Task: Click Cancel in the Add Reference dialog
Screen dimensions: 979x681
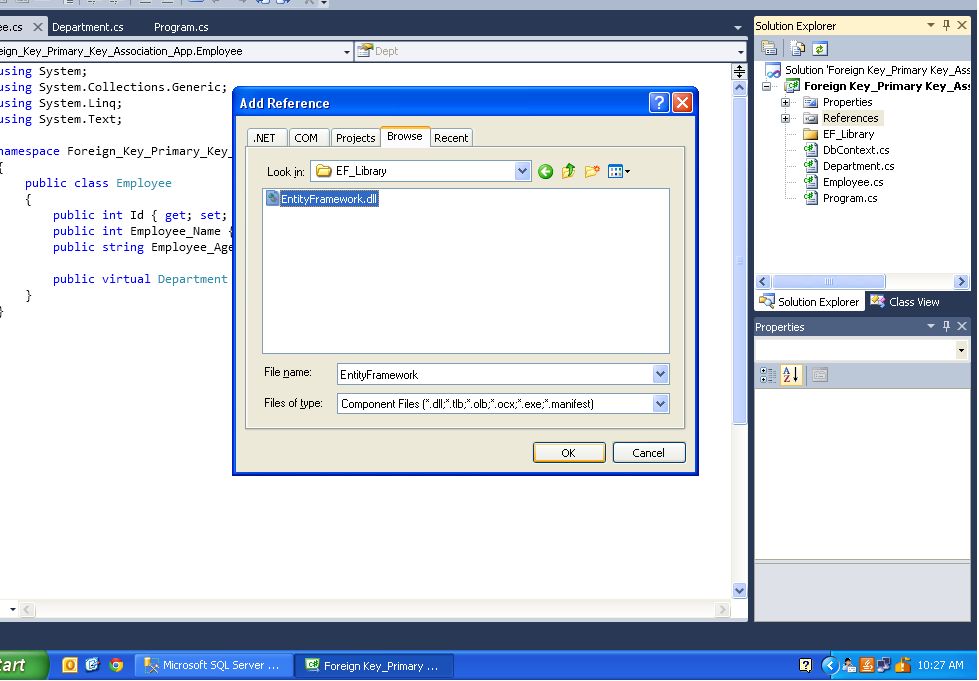Action: pos(649,453)
